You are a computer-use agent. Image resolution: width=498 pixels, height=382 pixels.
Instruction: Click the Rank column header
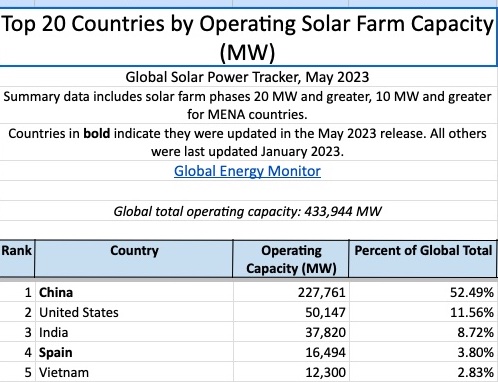[17, 259]
